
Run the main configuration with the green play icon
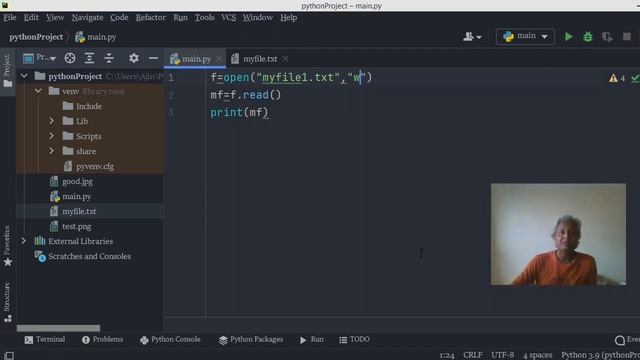click(568, 37)
